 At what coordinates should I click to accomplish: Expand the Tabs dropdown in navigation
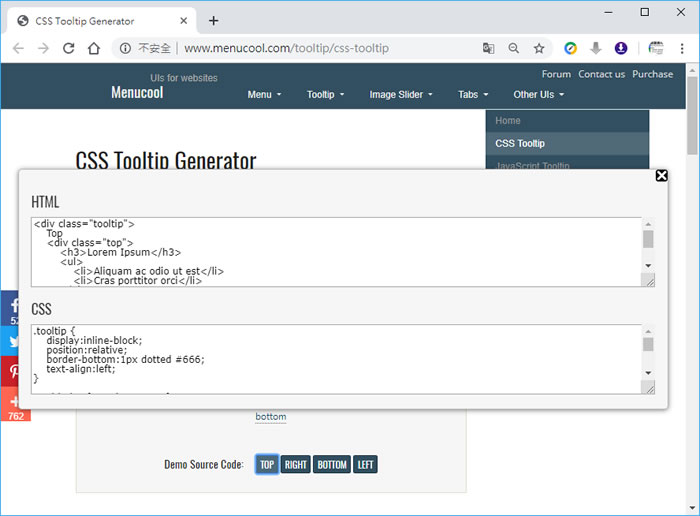click(473, 95)
